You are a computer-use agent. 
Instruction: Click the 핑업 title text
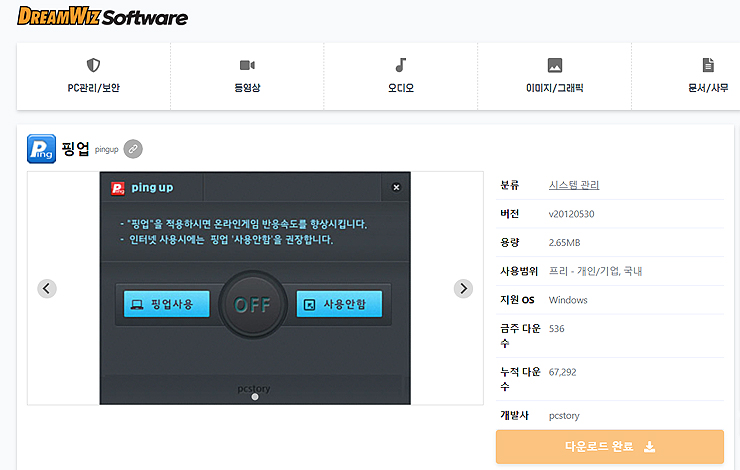click(76, 149)
